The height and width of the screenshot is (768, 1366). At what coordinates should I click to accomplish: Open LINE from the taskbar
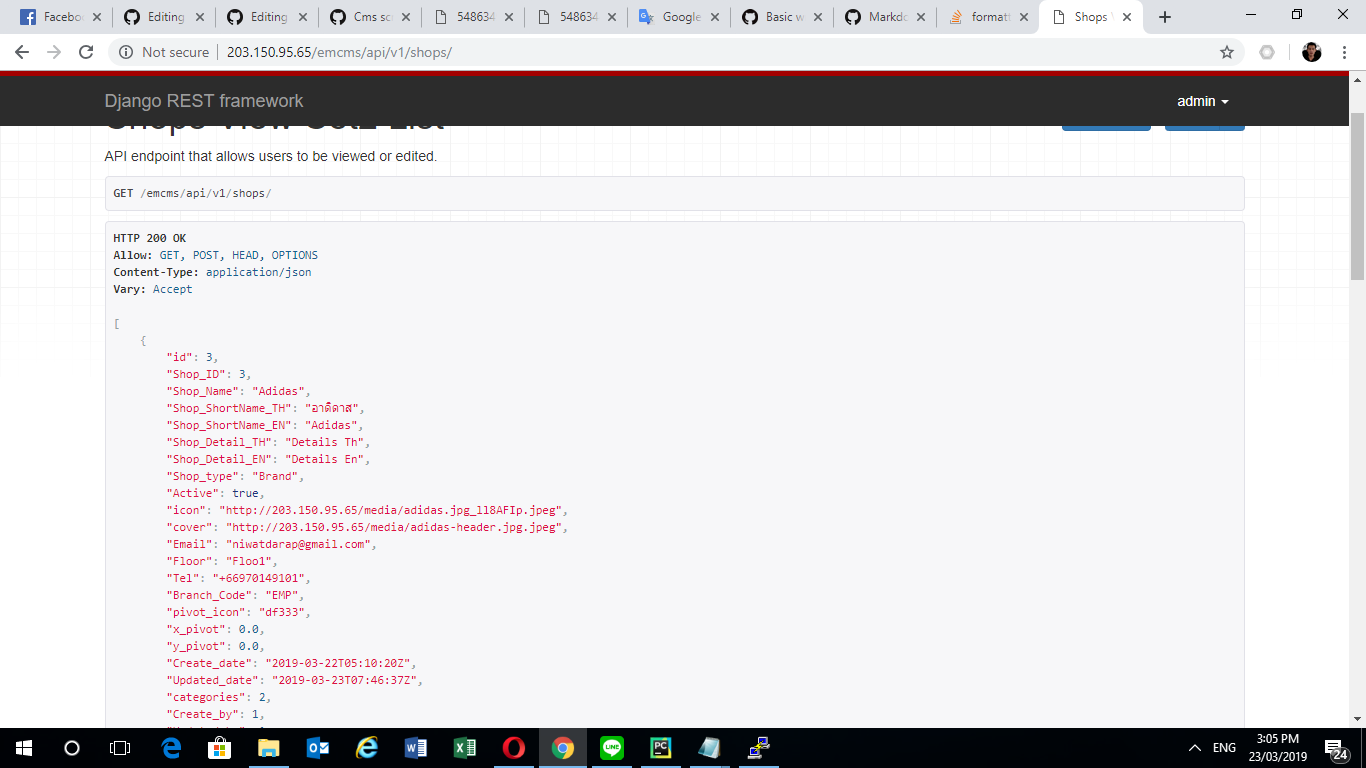(612, 747)
